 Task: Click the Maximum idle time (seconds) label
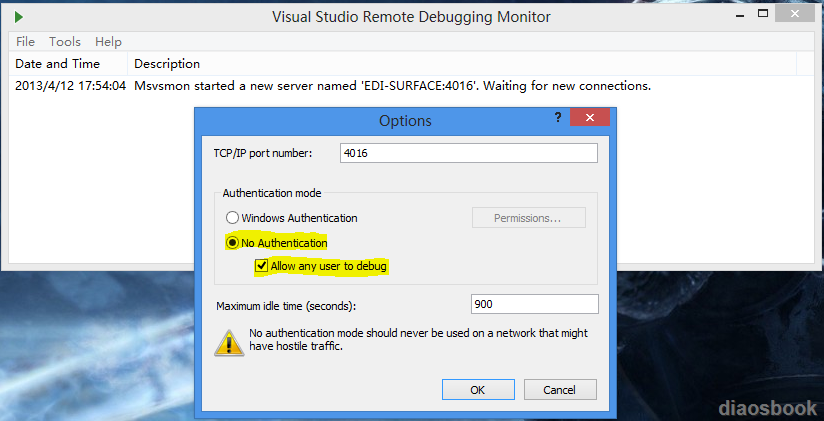pyautogui.click(x=286, y=305)
